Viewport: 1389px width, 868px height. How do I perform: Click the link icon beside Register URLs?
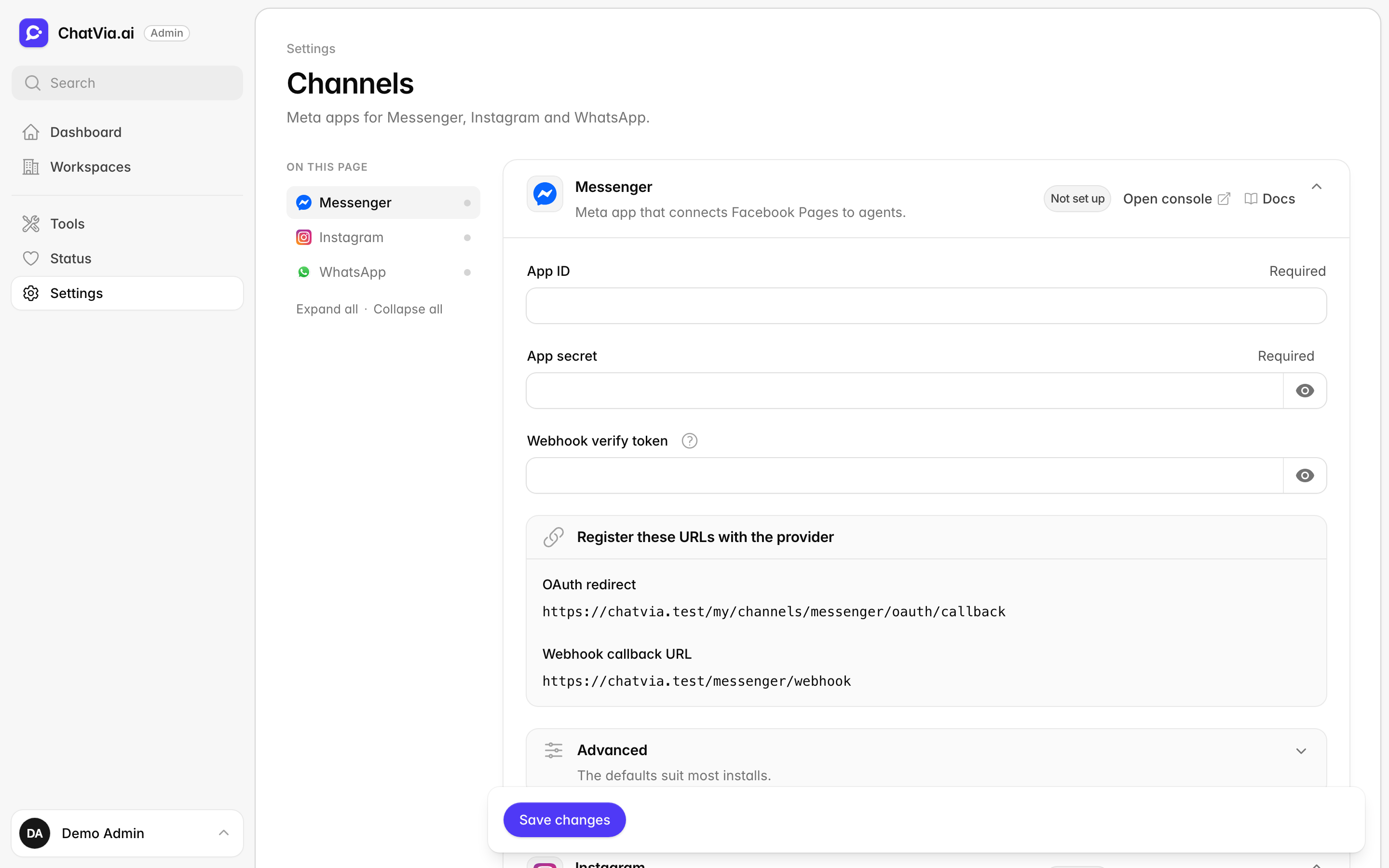[x=554, y=537]
